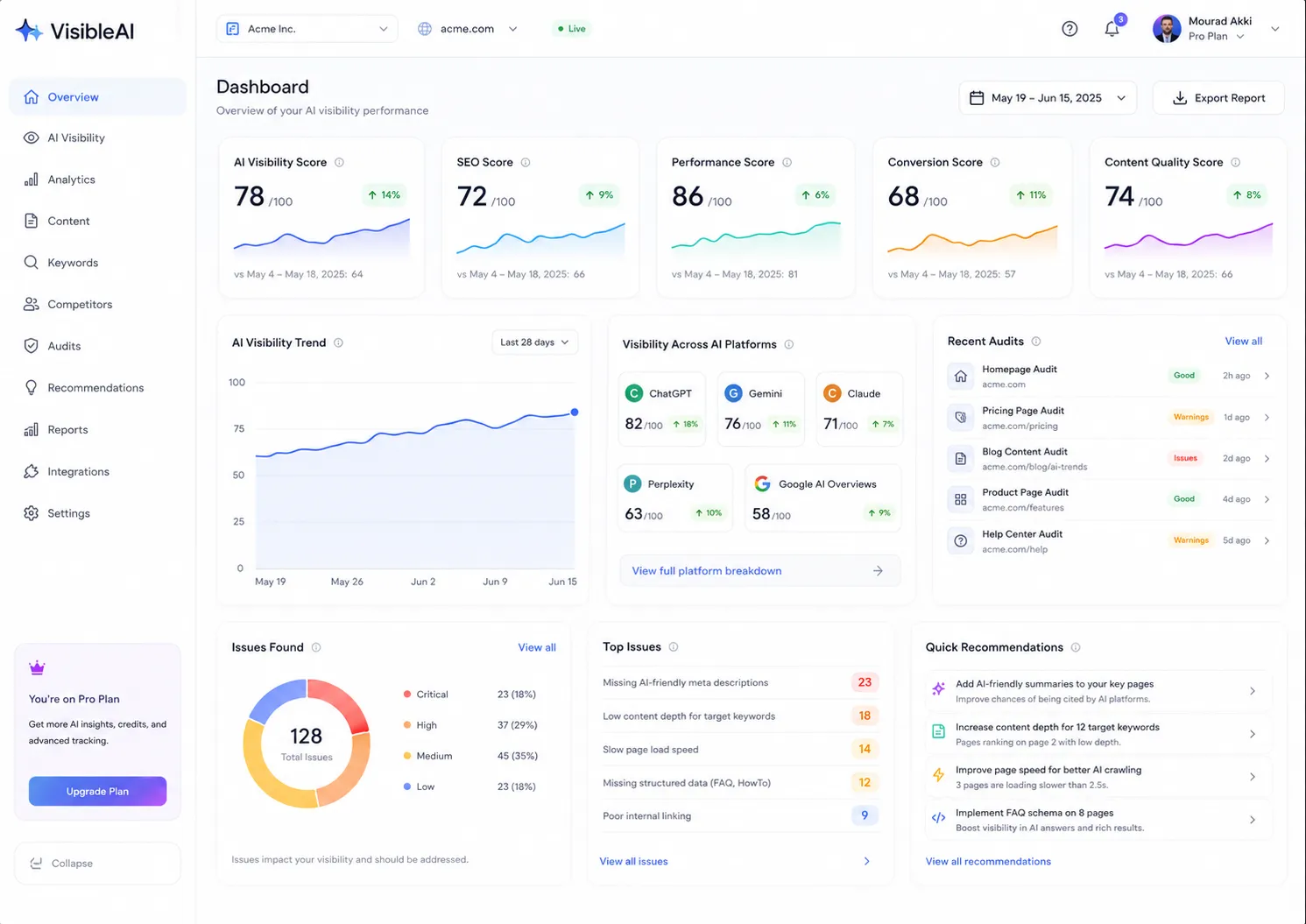The height and width of the screenshot is (924, 1306).
Task: Click the VisibleAI logo
Action: tap(75, 31)
